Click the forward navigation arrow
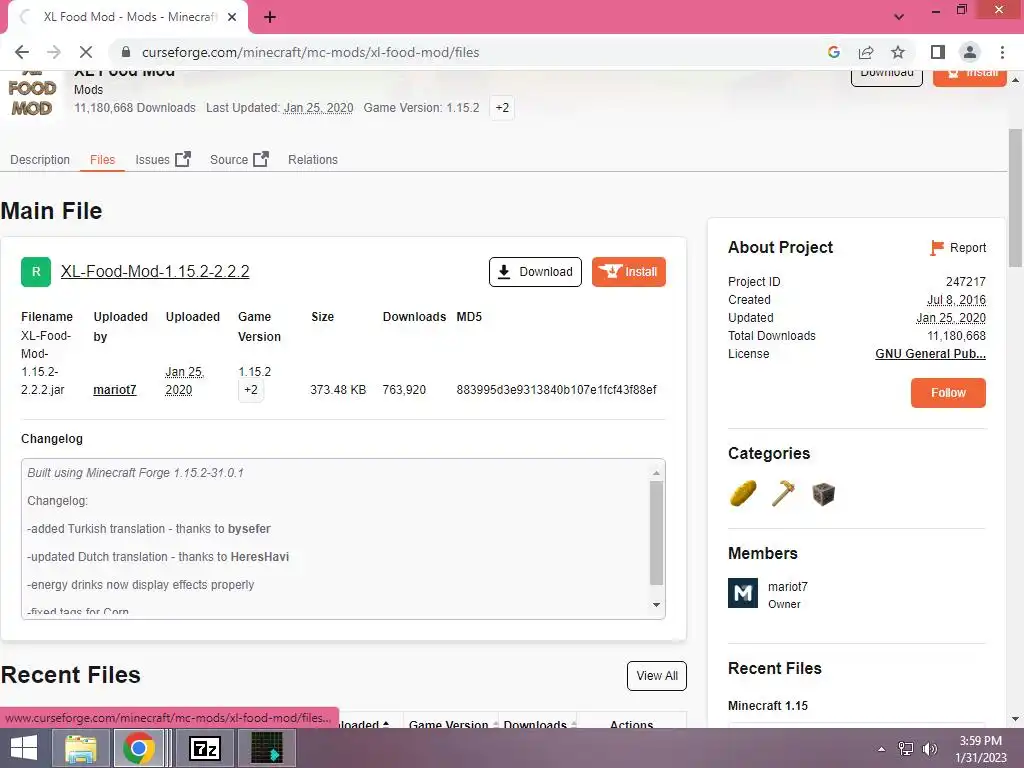 54,52
